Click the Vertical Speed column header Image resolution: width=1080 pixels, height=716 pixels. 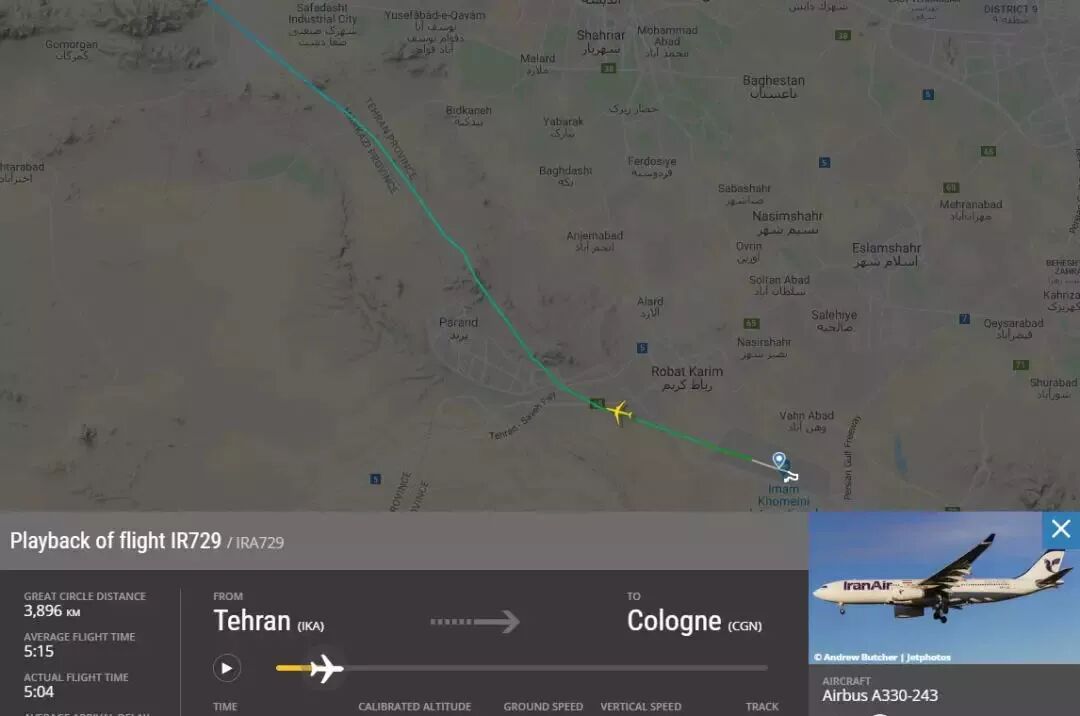[641, 706]
